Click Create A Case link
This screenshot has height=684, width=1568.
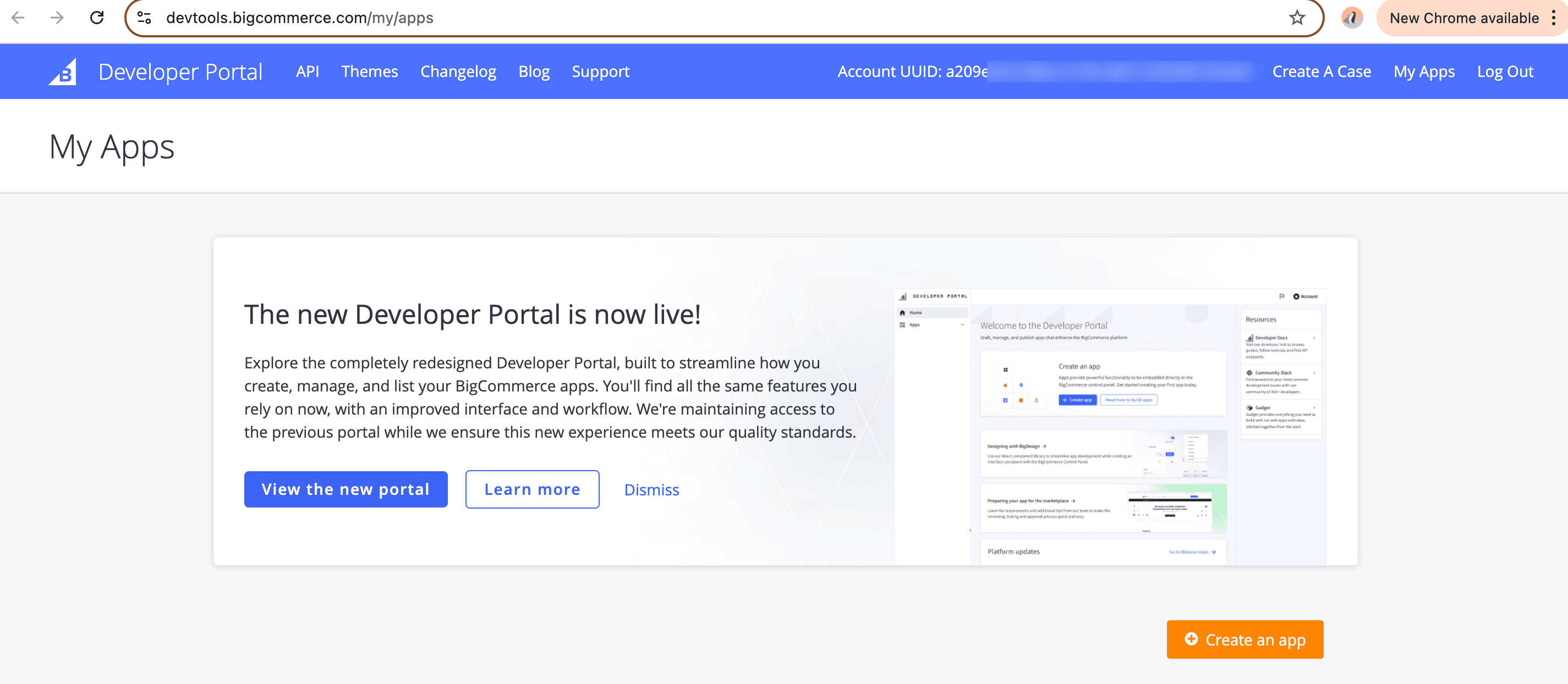[x=1321, y=71]
